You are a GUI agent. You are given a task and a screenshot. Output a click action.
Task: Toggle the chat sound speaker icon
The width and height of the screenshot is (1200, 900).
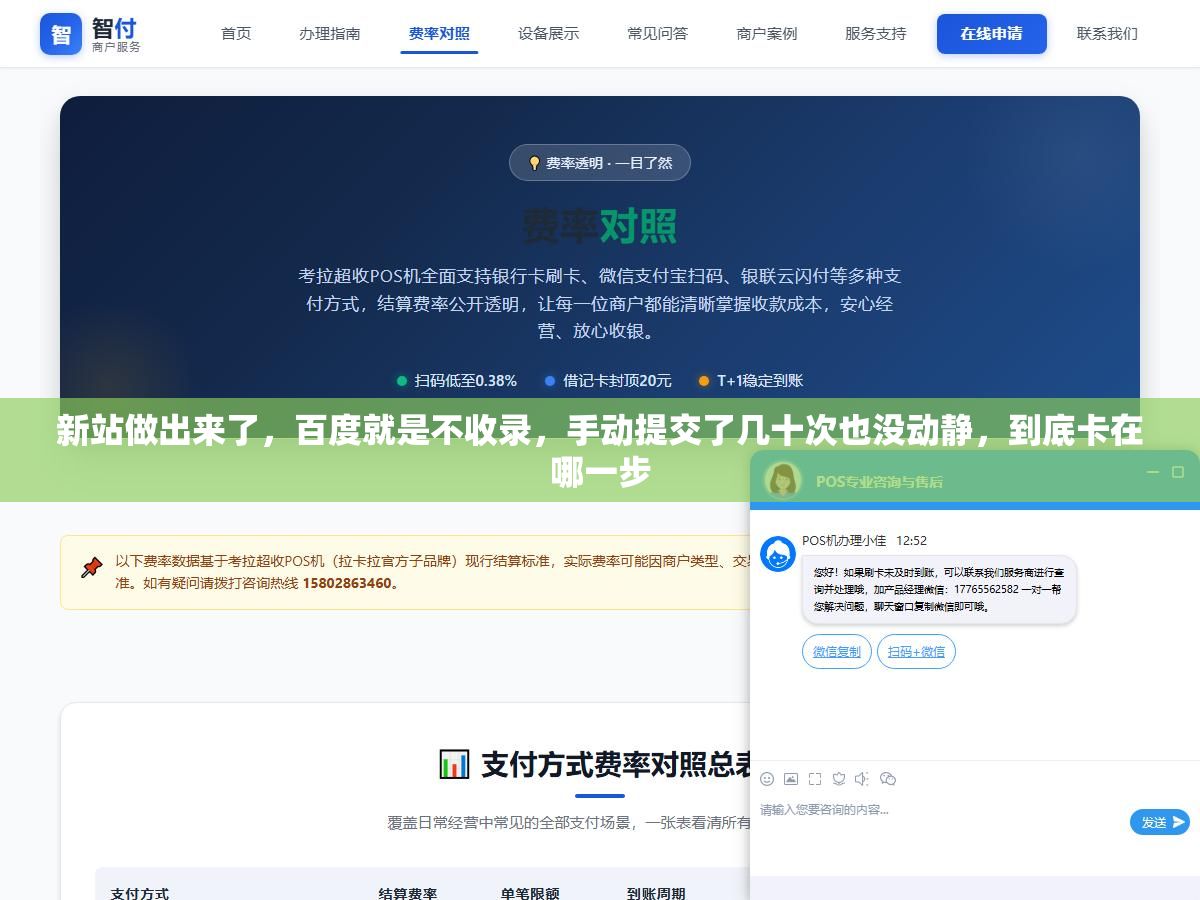(862, 779)
